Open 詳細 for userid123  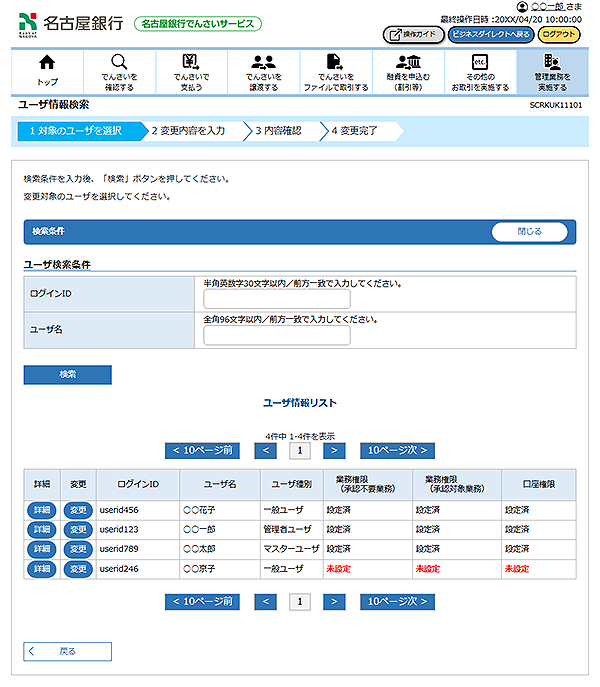click(42, 529)
